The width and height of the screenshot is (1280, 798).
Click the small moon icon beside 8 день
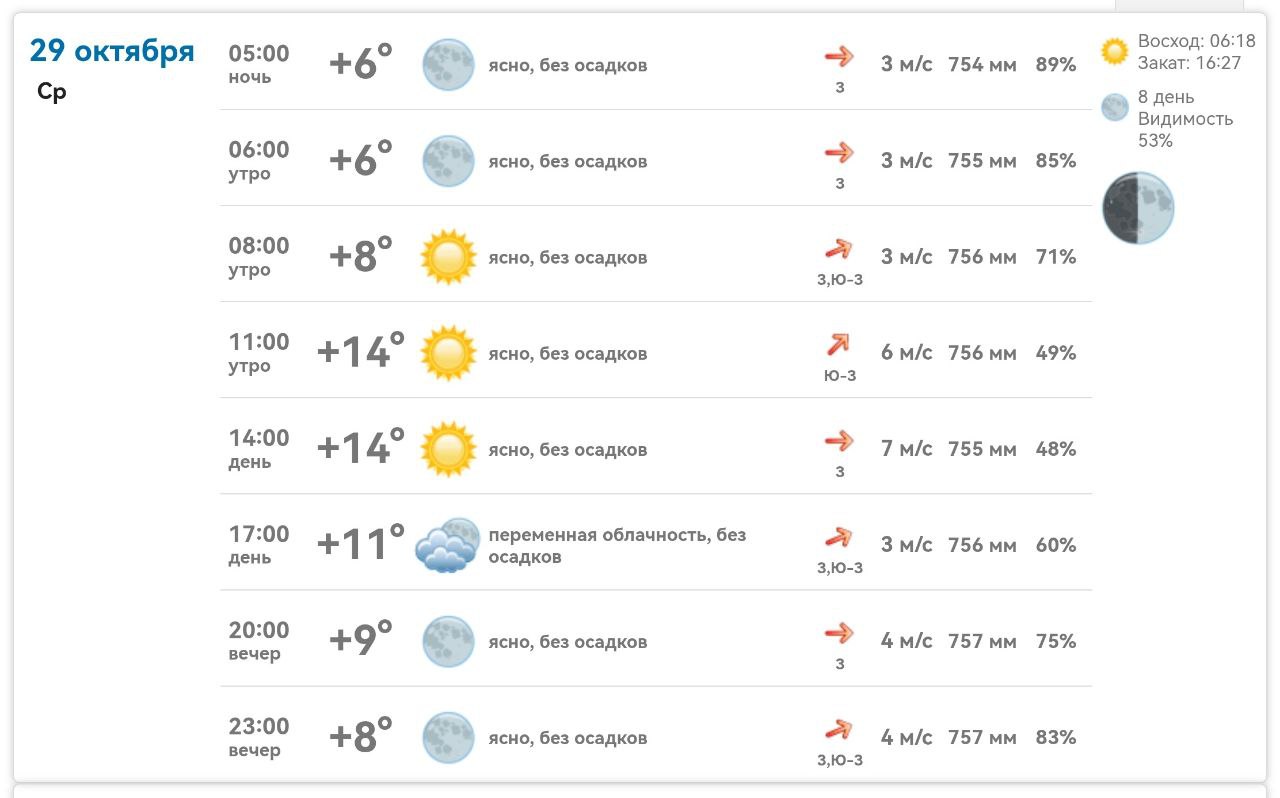point(1115,107)
